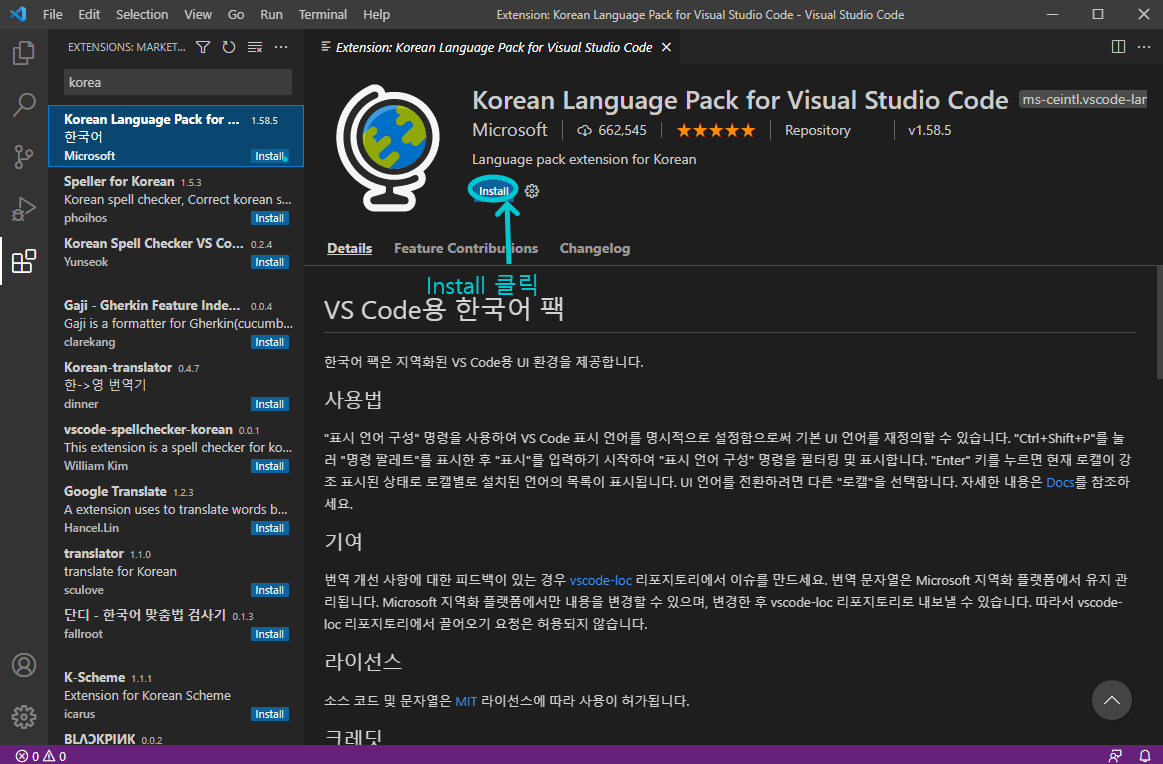Open the Terminal menu
Viewport: 1163px width, 764px height.
[x=323, y=14]
